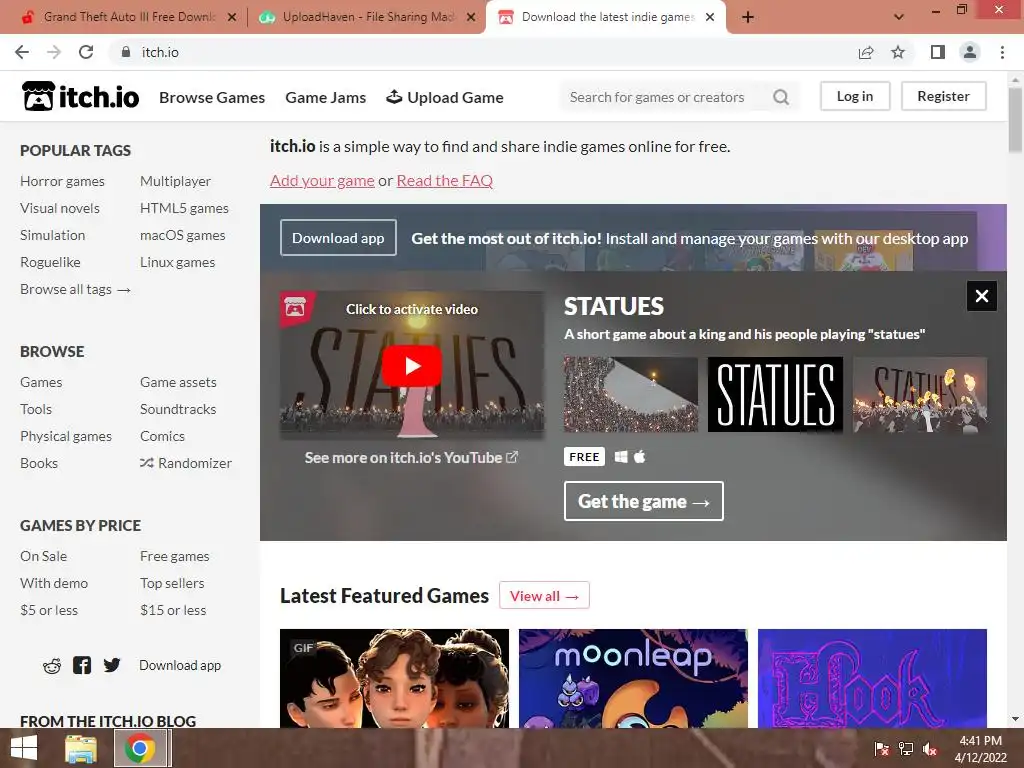1024x768 pixels.
Task: Browse Soundtracks category
Action: click(178, 409)
